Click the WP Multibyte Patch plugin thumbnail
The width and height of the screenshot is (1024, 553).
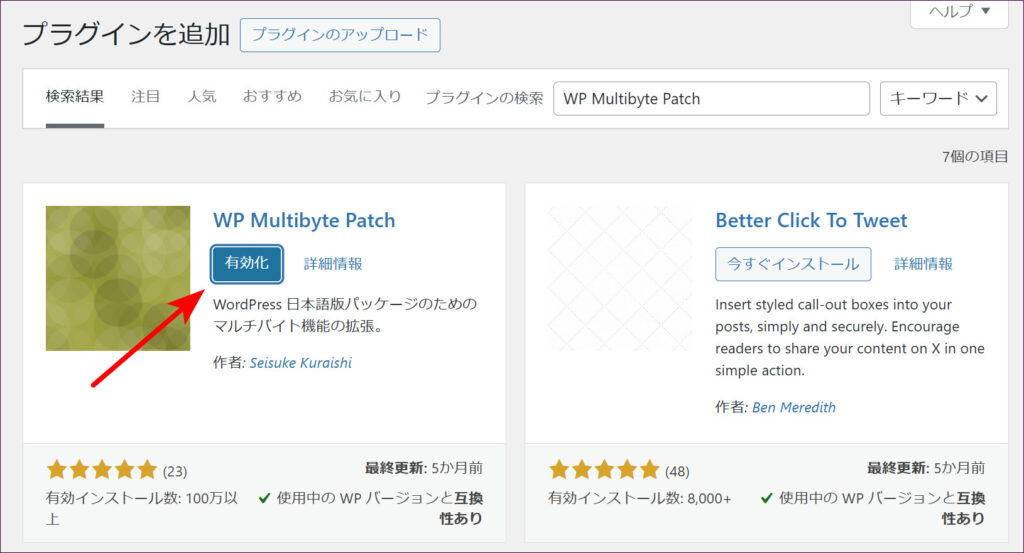(118, 278)
